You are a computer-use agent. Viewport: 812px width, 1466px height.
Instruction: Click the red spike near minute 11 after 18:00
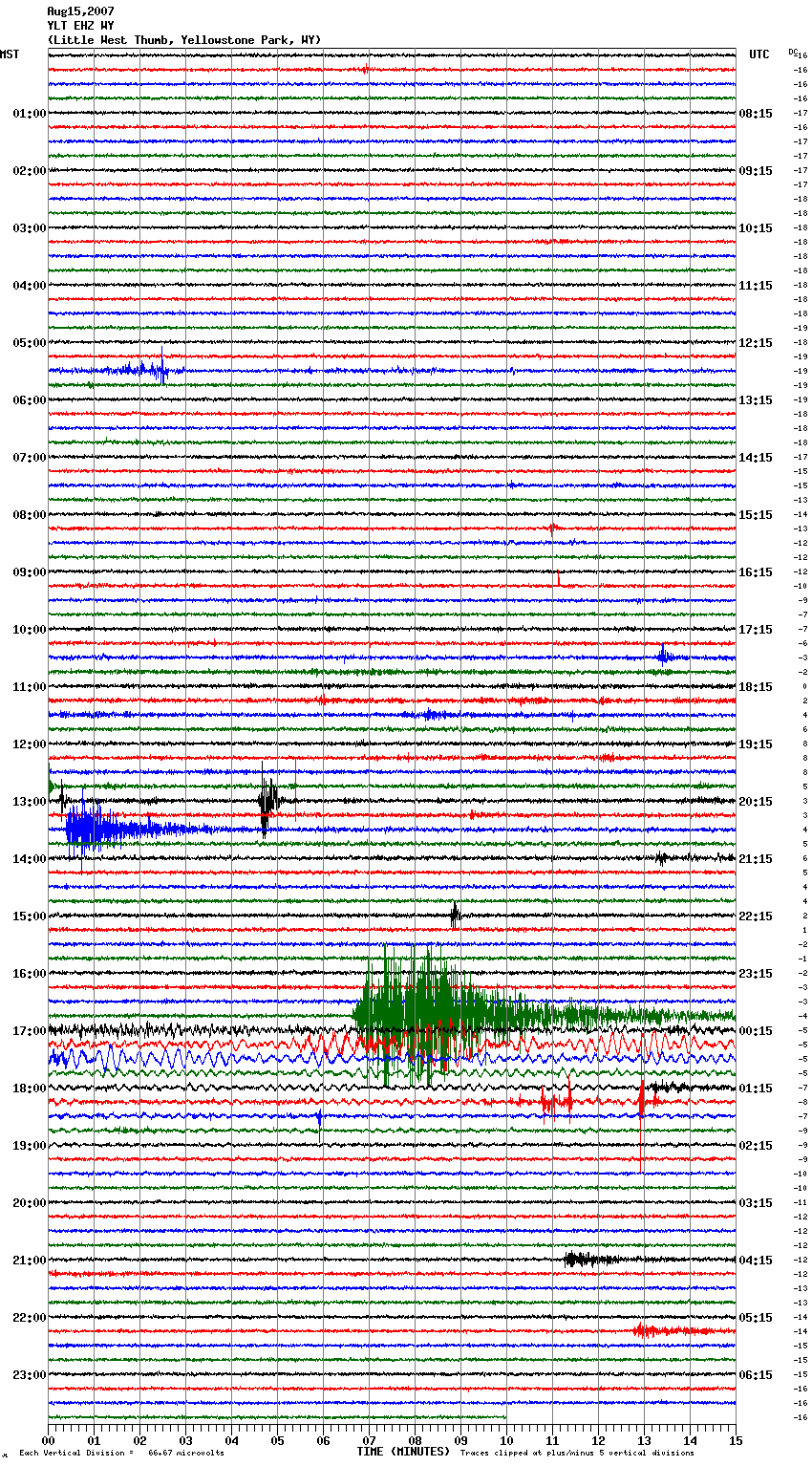tap(558, 1101)
